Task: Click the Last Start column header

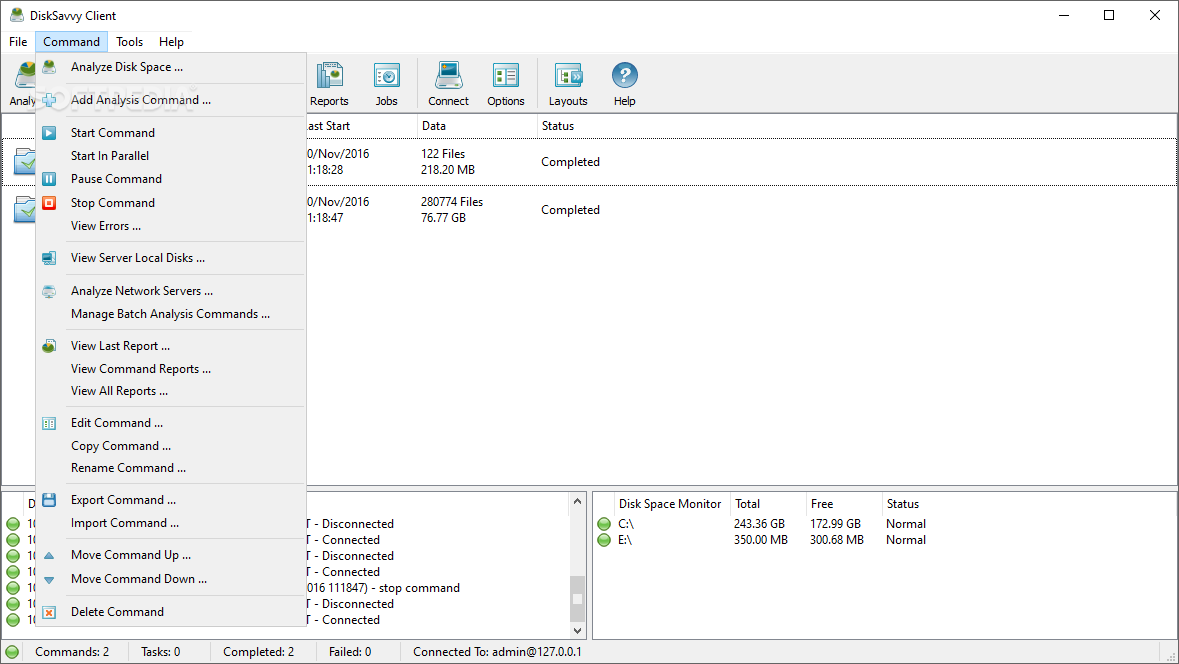Action: coord(361,126)
